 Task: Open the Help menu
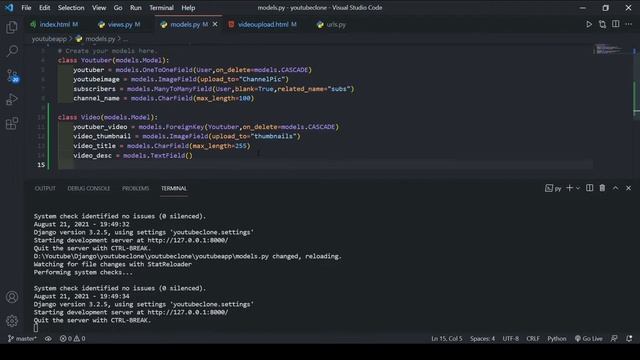[x=188, y=8]
